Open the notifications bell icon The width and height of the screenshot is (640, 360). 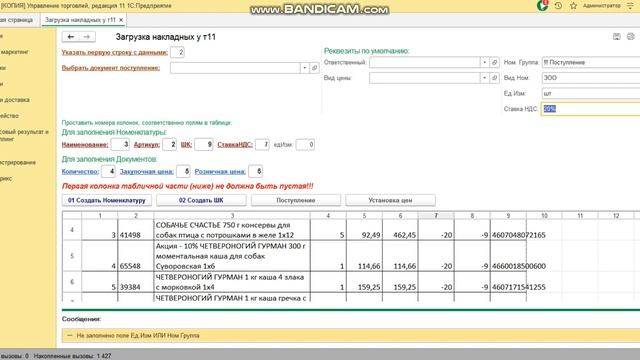tap(542, 6)
